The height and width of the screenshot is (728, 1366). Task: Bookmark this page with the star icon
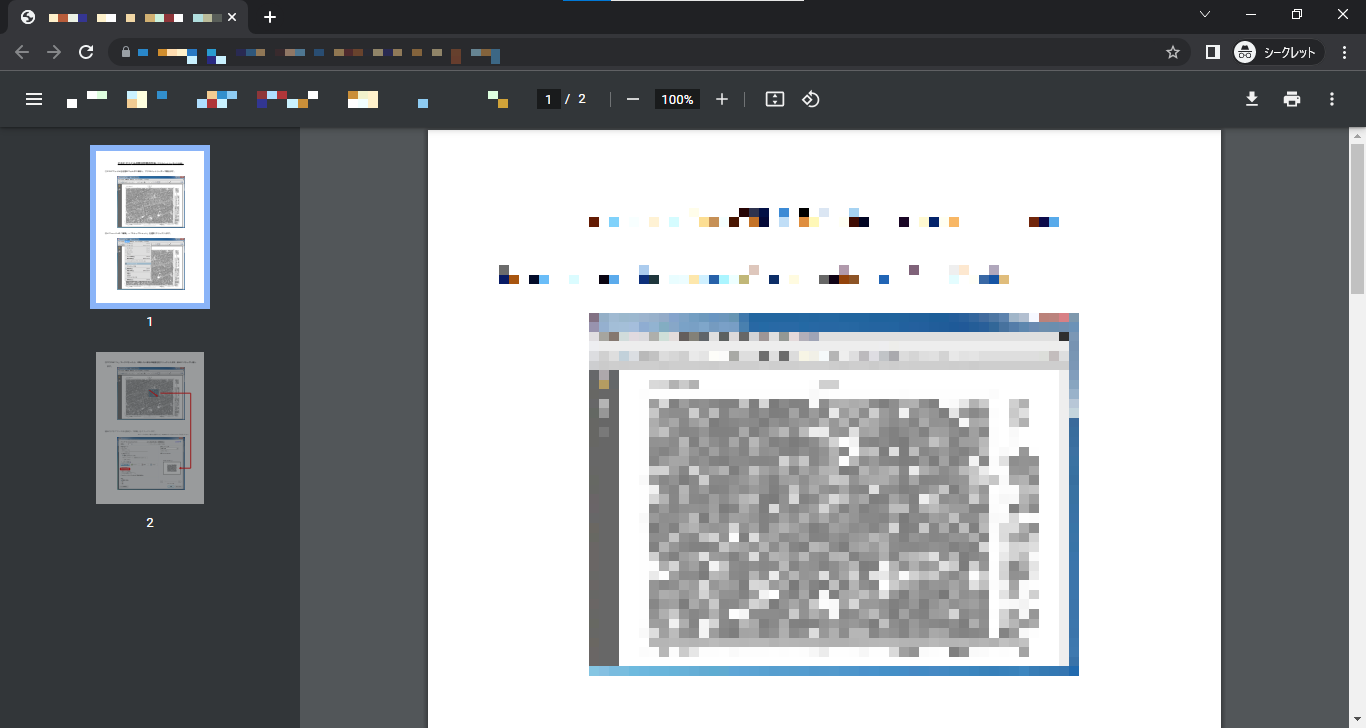pyautogui.click(x=1173, y=52)
